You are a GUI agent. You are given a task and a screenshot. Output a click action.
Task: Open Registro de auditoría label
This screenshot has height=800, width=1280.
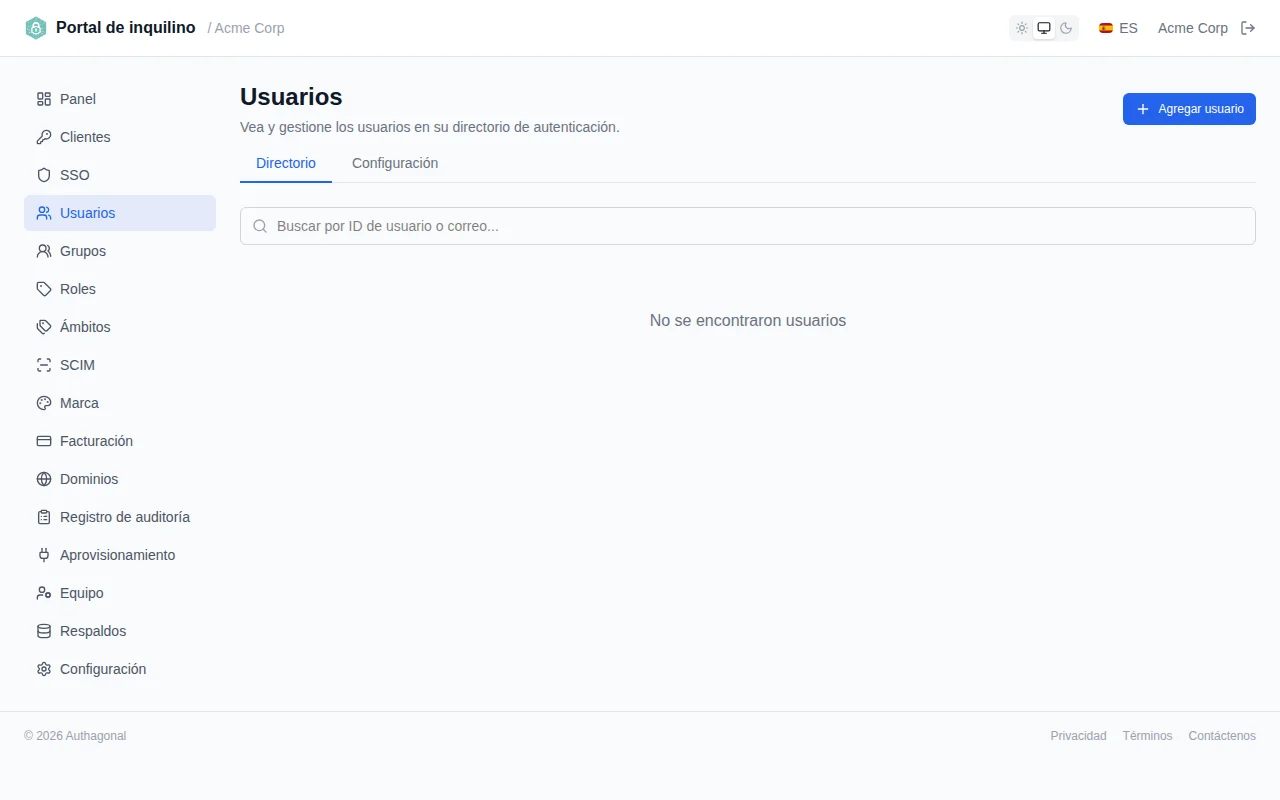125,517
